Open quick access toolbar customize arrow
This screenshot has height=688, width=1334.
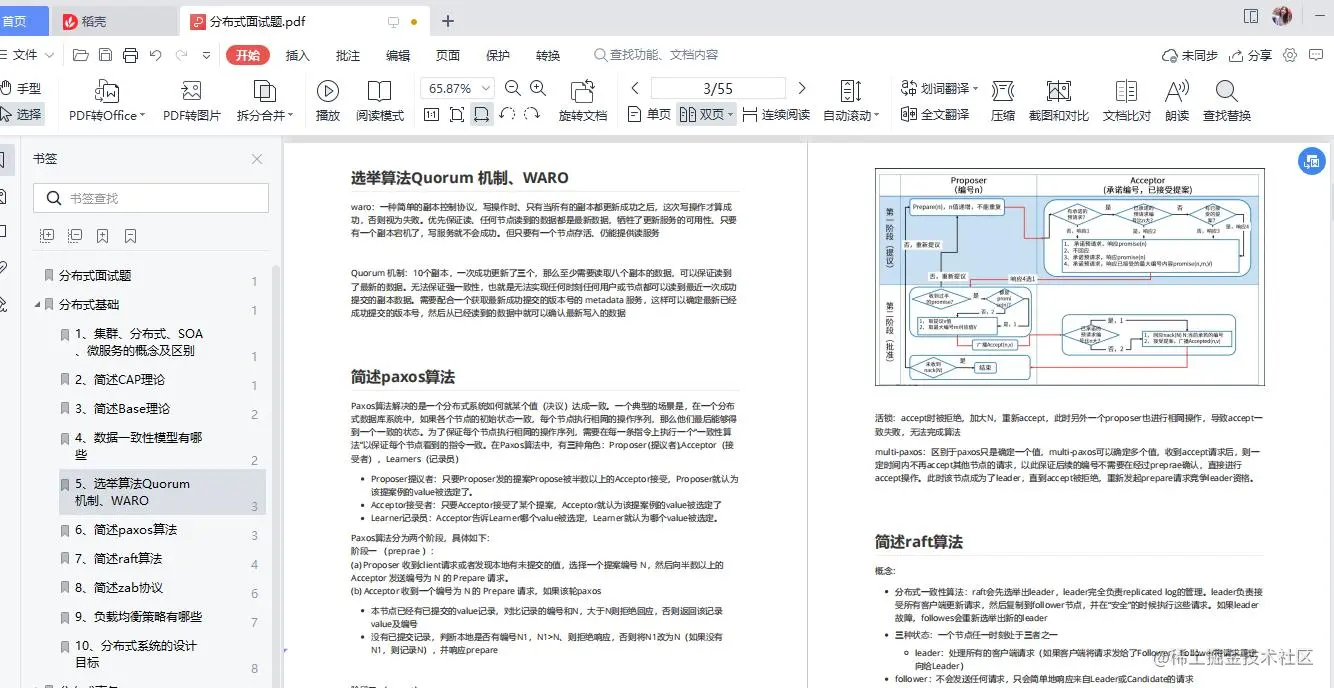pos(205,55)
